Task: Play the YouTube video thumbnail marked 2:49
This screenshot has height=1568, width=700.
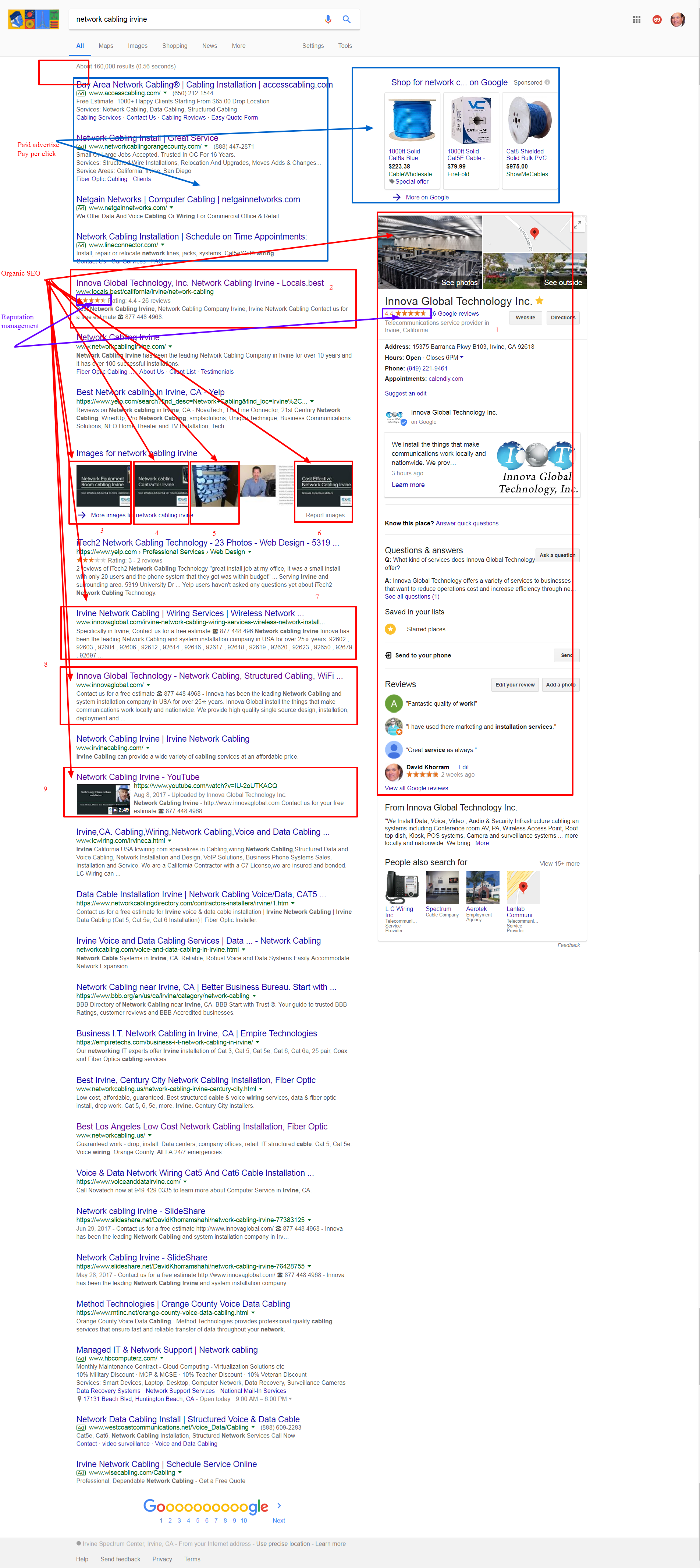Action: [x=103, y=799]
